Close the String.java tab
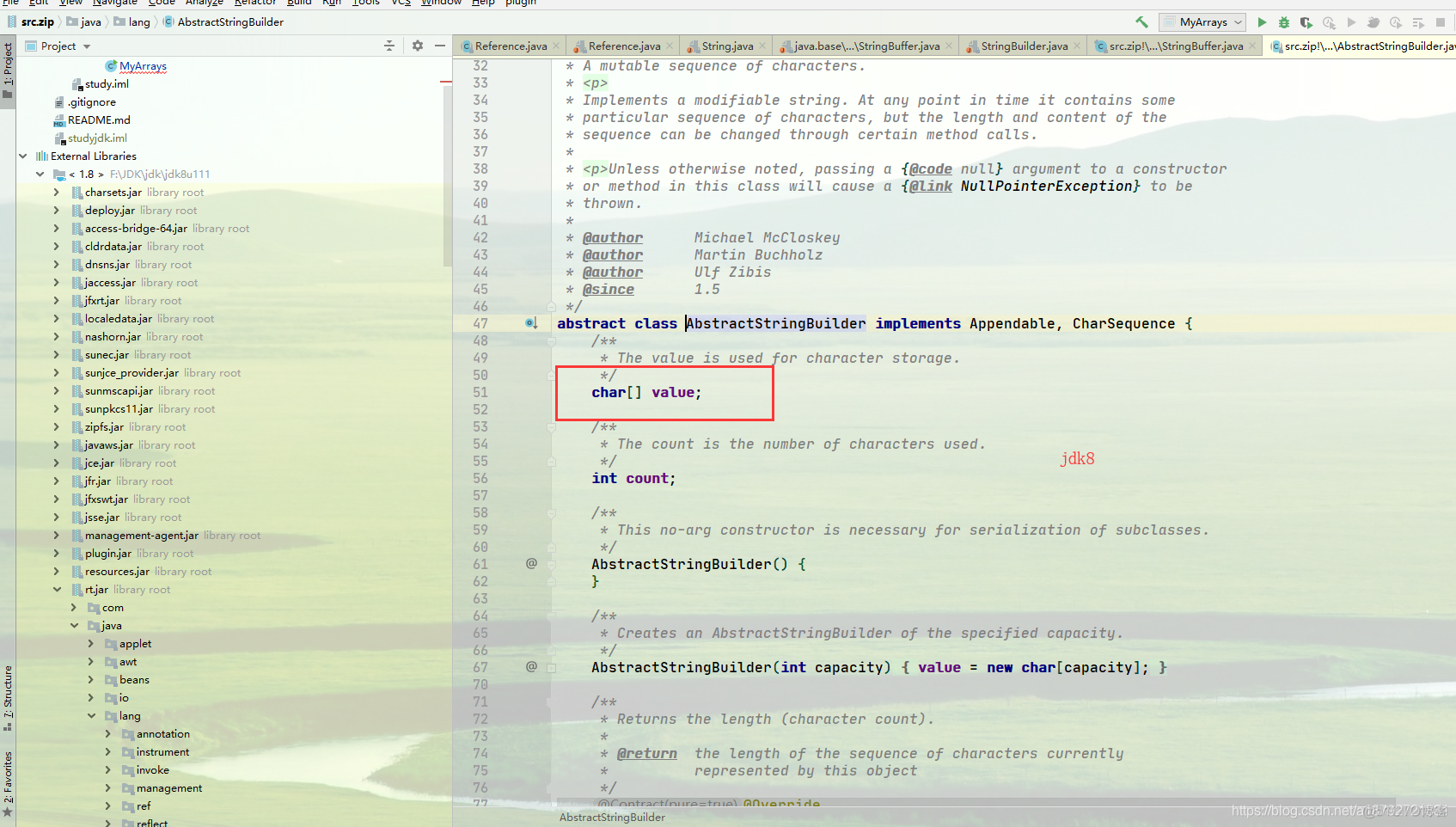 click(763, 46)
